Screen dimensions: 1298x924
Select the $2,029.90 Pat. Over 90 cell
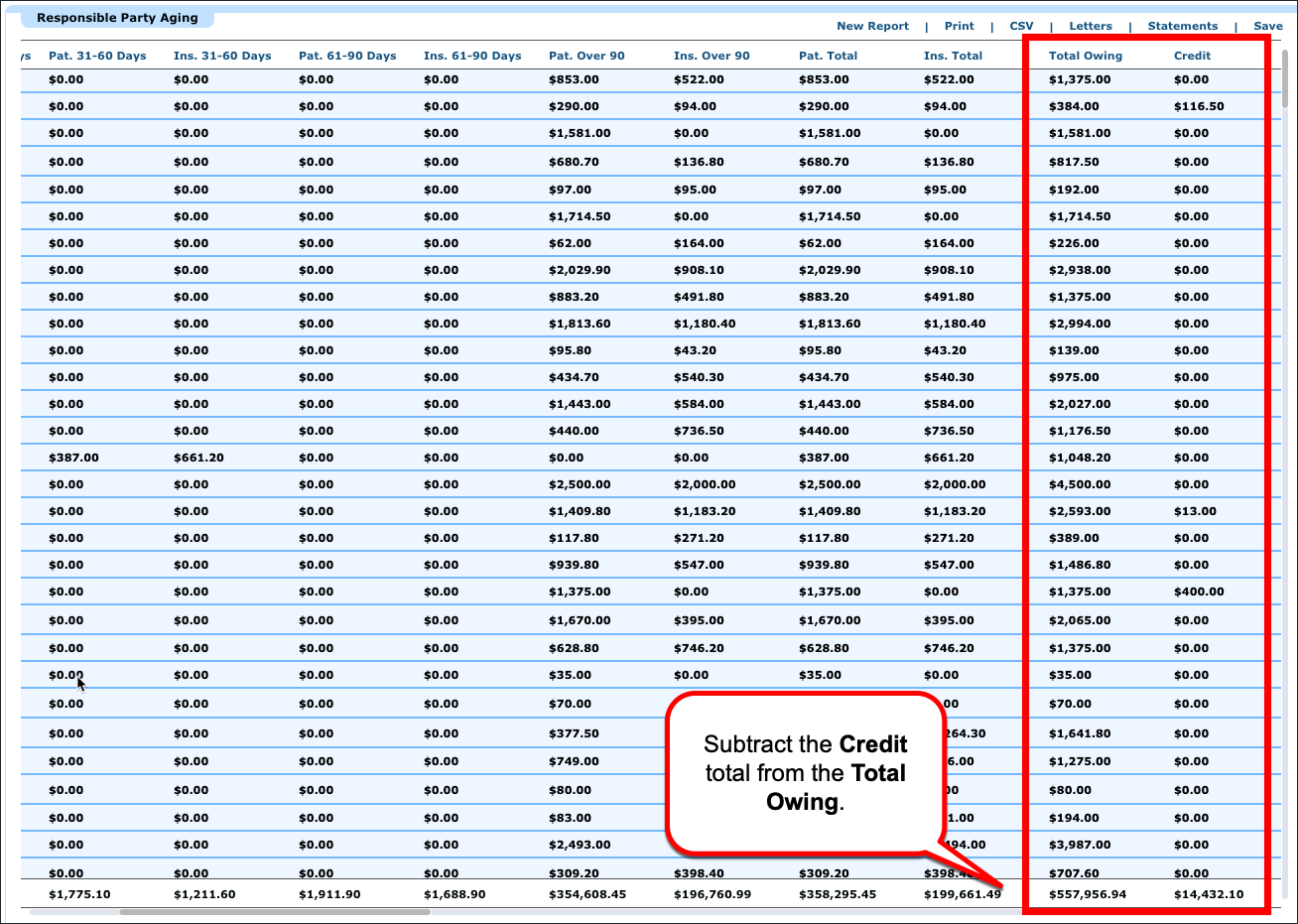(580, 270)
